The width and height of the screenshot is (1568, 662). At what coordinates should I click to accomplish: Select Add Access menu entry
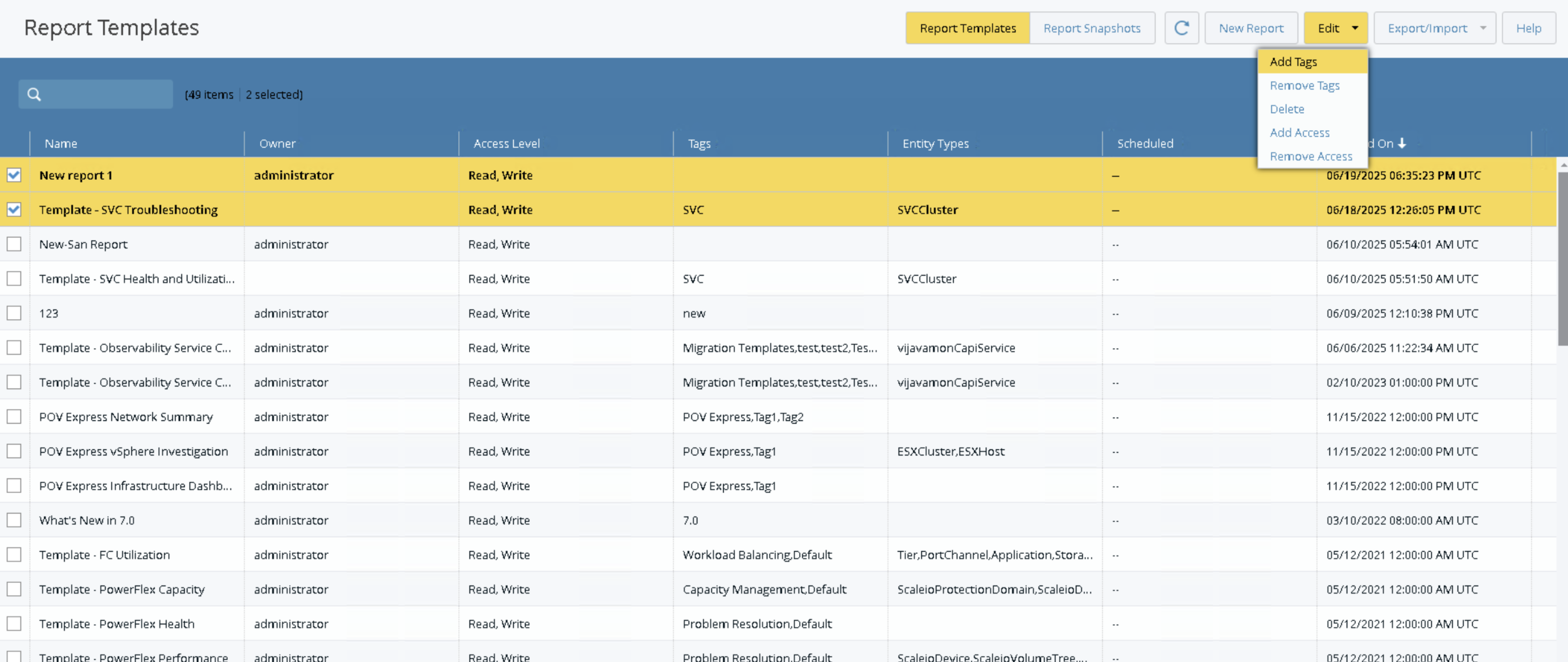pyautogui.click(x=1312, y=133)
